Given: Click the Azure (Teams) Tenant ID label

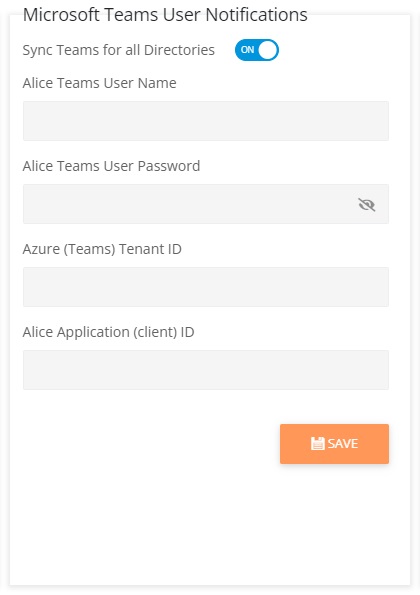Looking at the screenshot, I should [x=102, y=249].
